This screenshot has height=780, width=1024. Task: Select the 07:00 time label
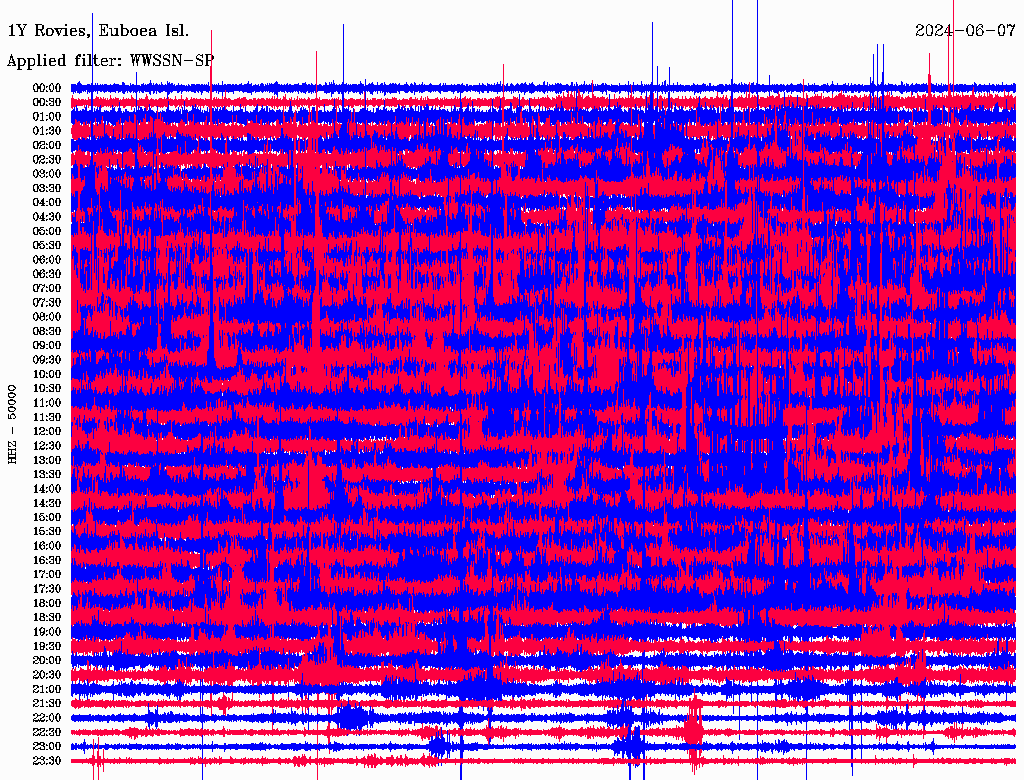click(x=47, y=289)
